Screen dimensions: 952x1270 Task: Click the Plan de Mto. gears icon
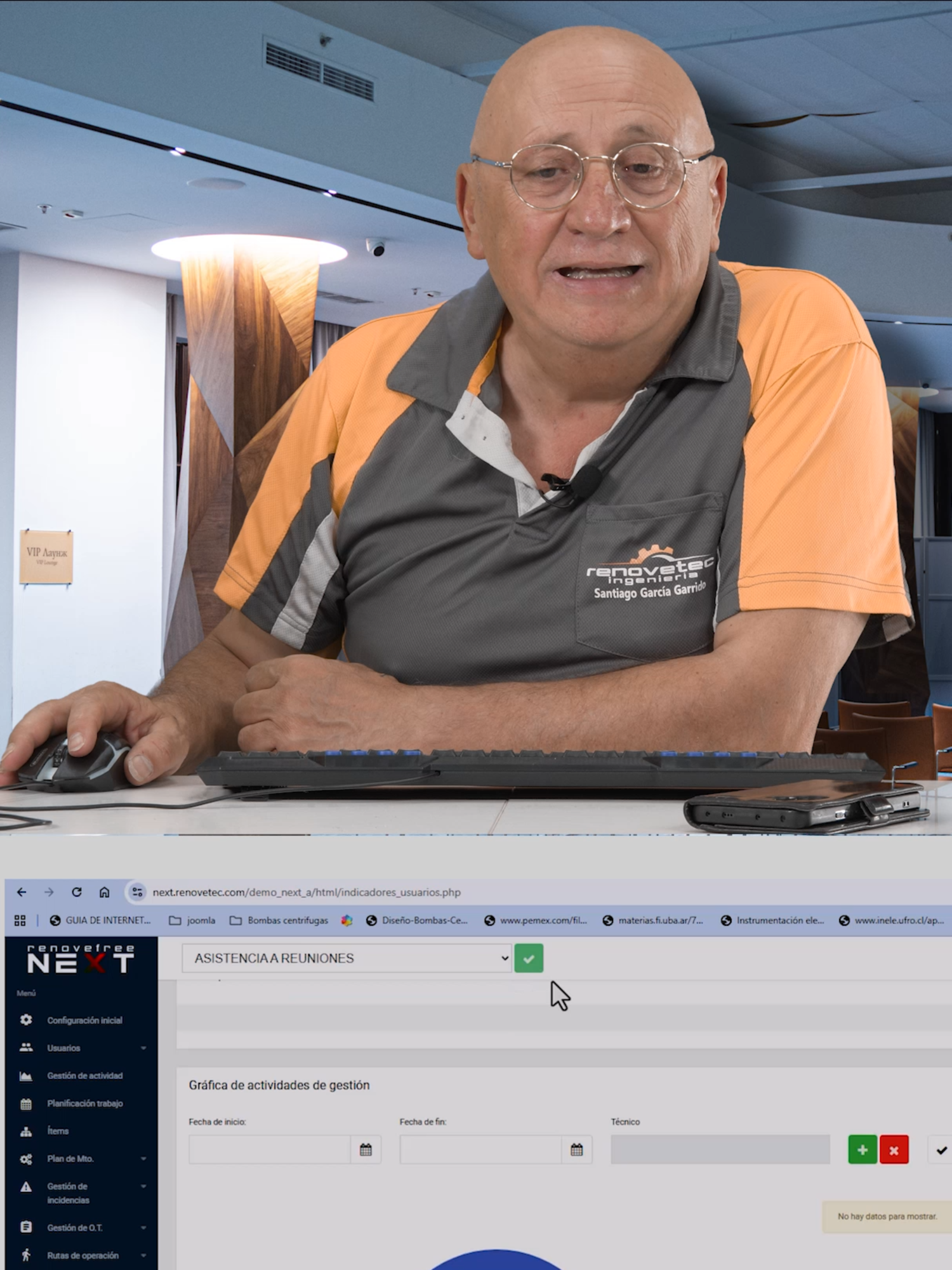coord(26,1159)
